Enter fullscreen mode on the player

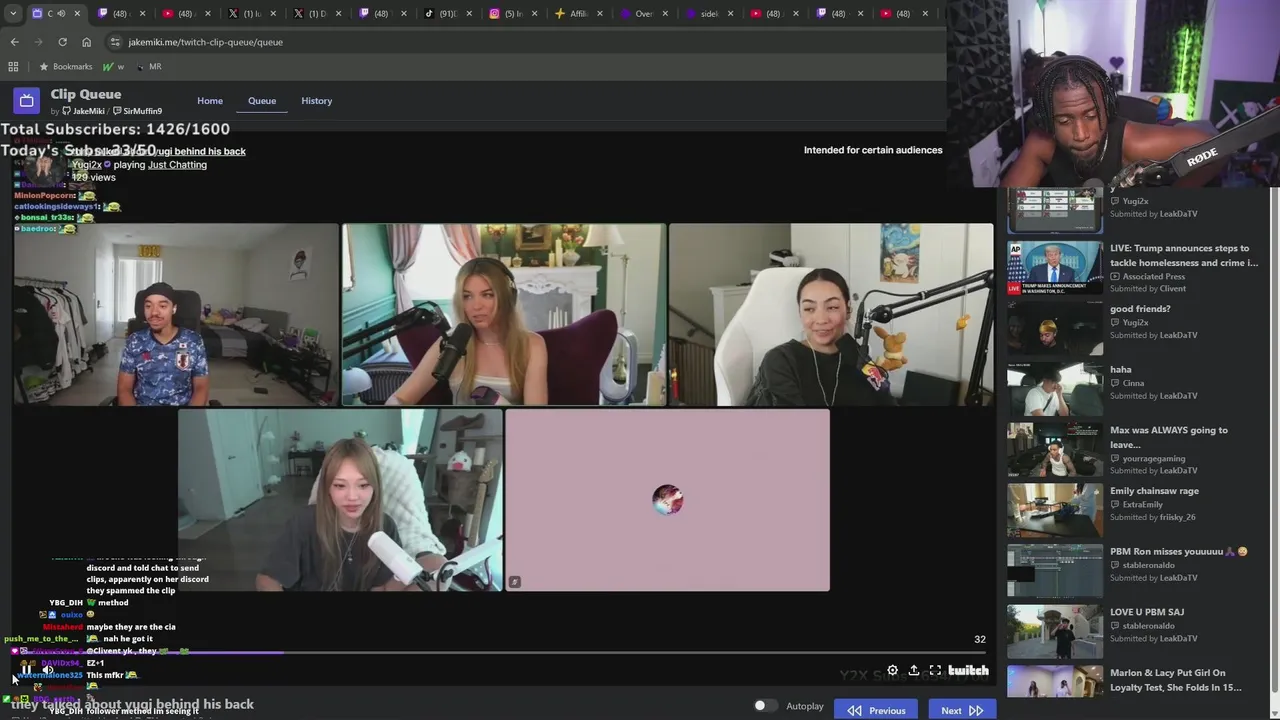[x=935, y=671]
